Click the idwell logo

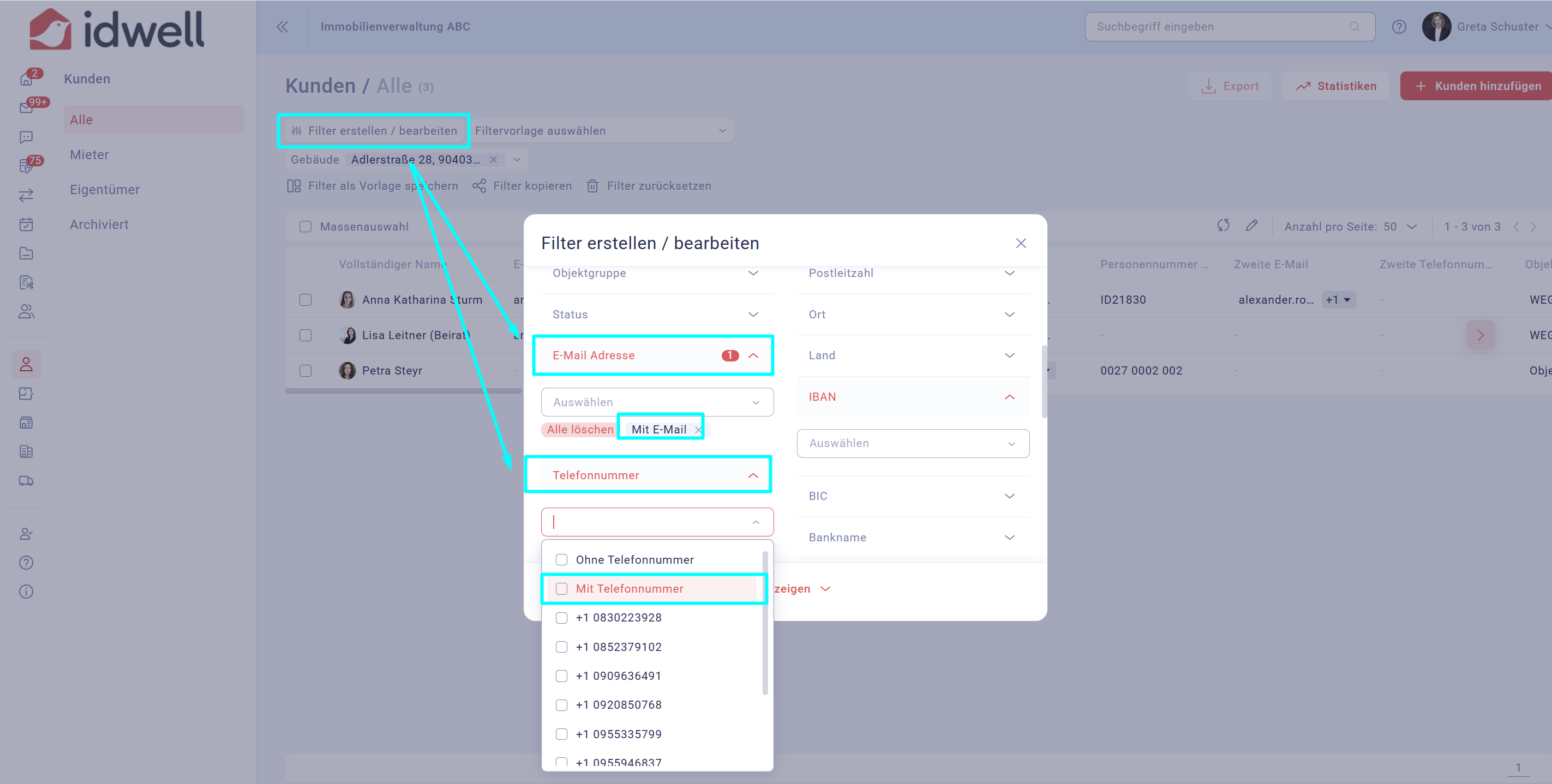coord(117,29)
